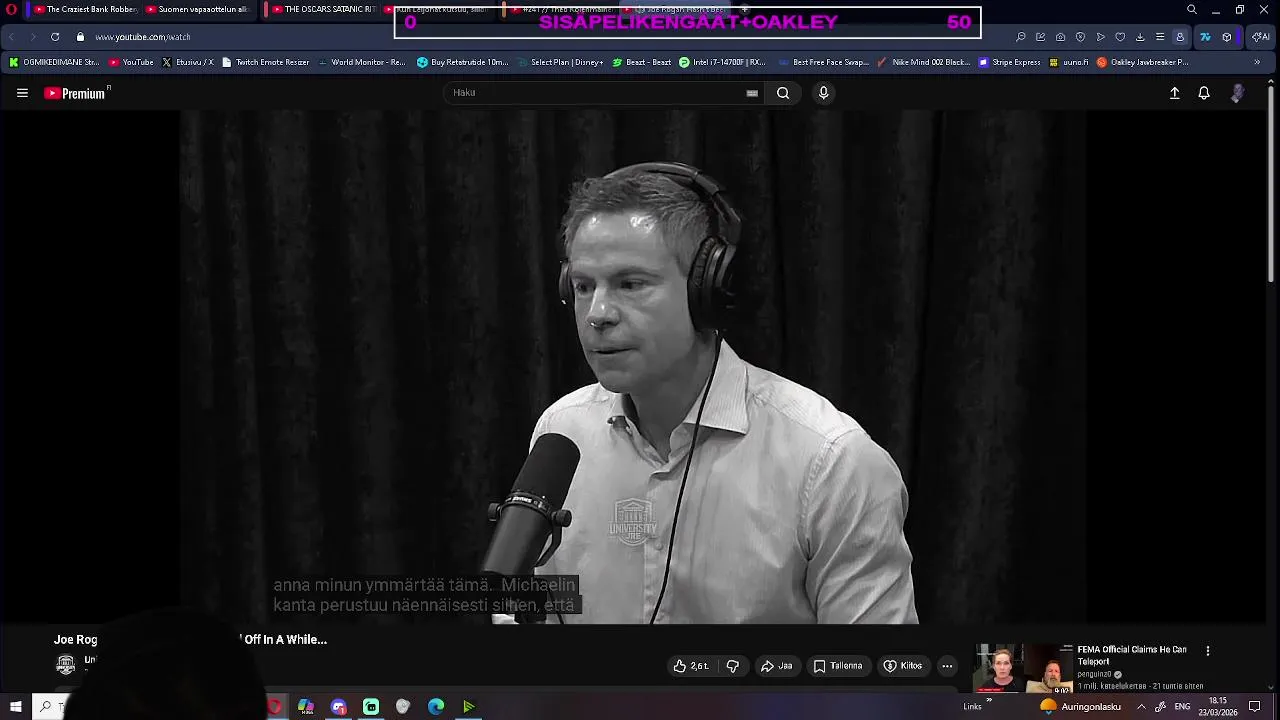Search tabs using top-right magnifier
Screen dimensions: 1280x720
click(1191, 10)
